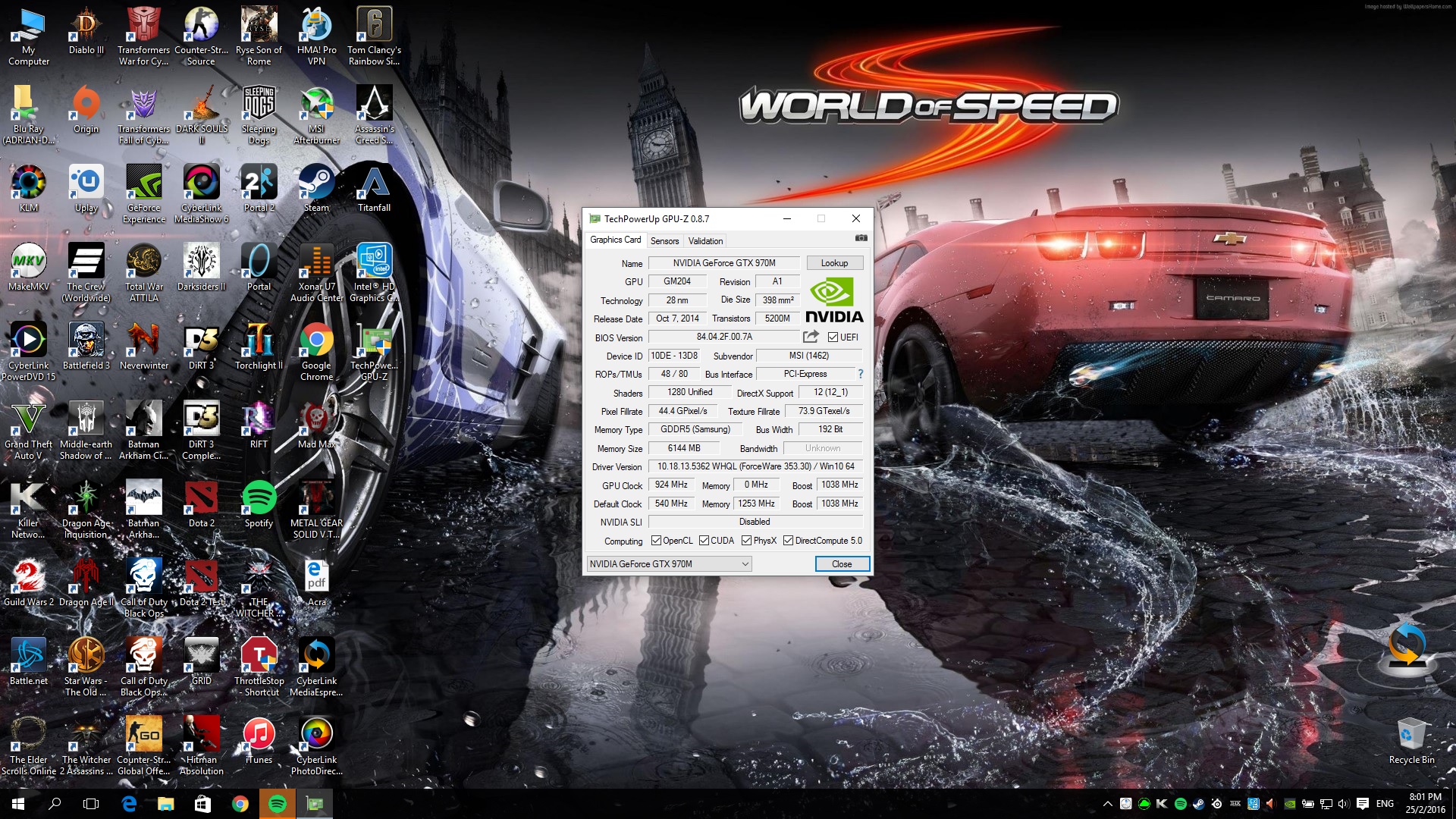Click the Driver Version field
The height and width of the screenshot is (819, 1456).
click(x=755, y=466)
